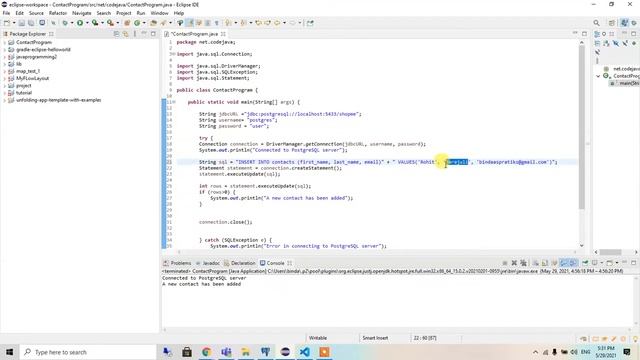Toggle Link with Editor in Package Explorer
The height and width of the screenshot is (360, 640).
[125, 34]
